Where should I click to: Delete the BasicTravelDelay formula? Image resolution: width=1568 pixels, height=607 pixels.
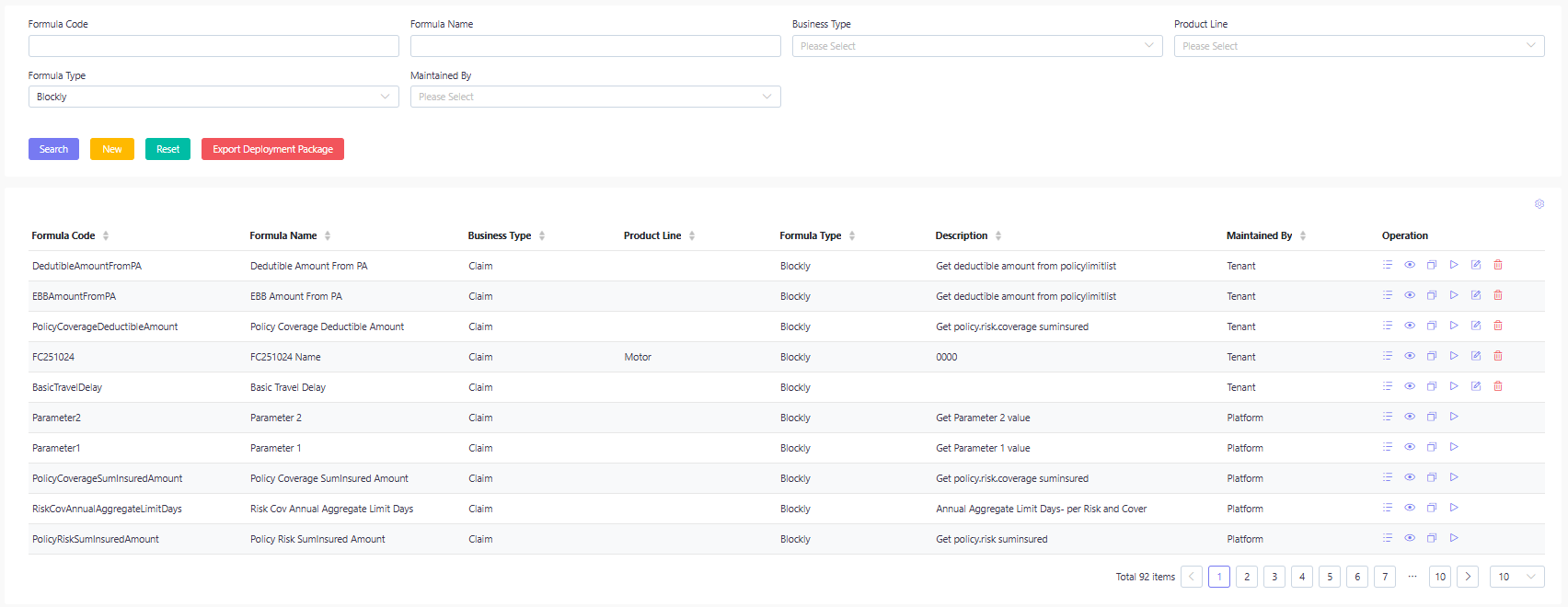click(x=1498, y=386)
